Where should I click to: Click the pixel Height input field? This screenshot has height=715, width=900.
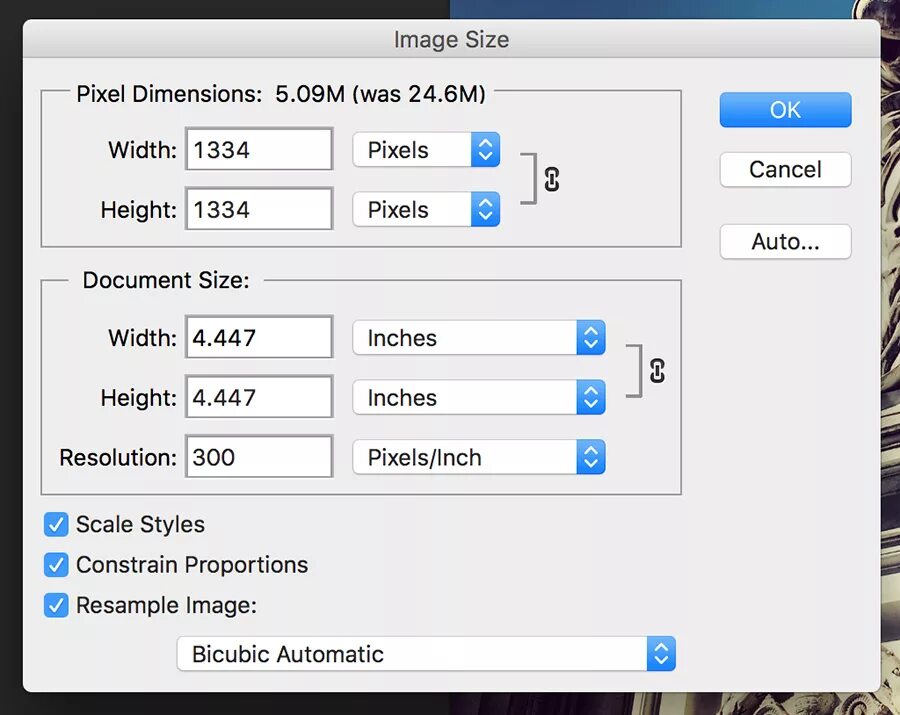click(x=259, y=210)
